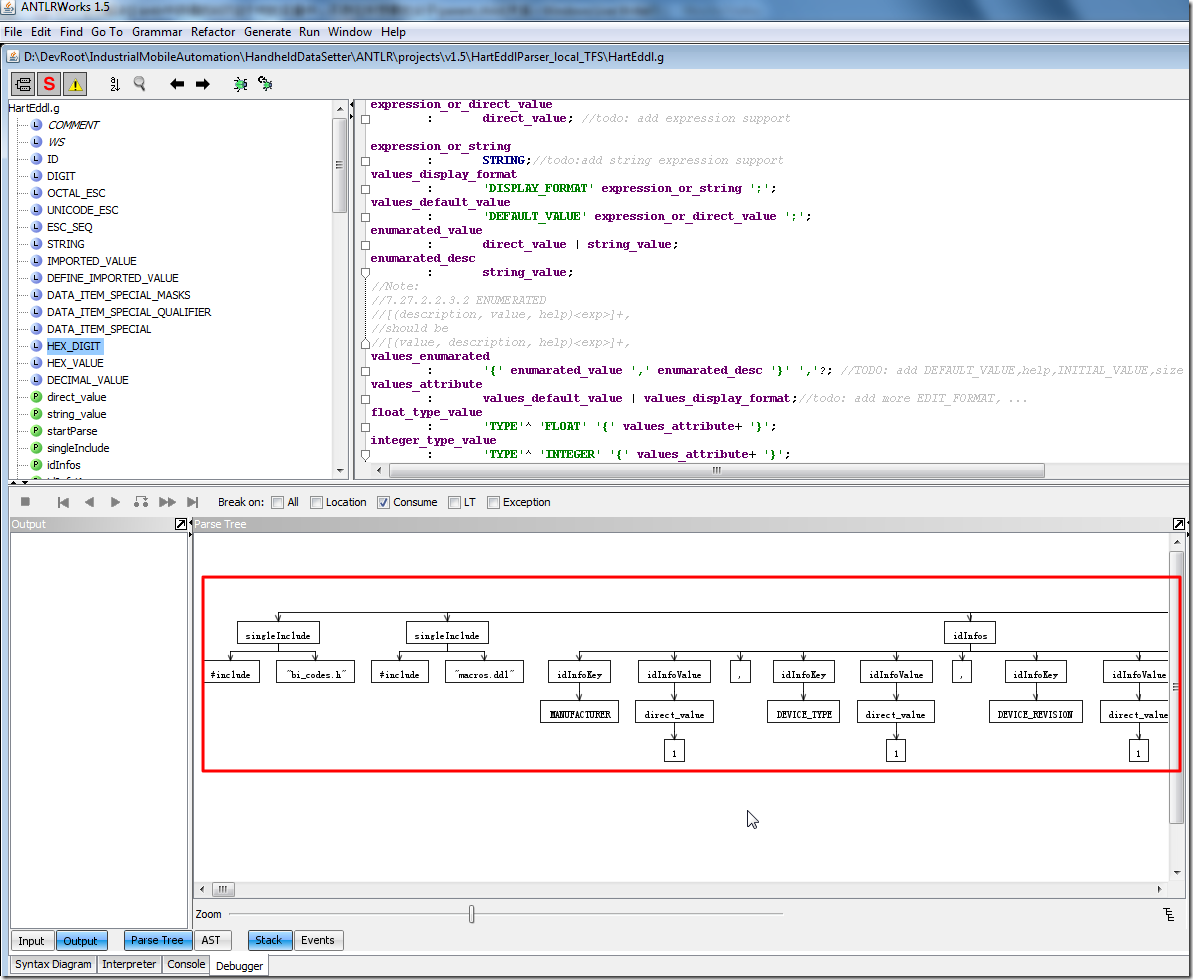The image size is (1193, 980).
Task: Collapse the enumarated_desc rule fold marker
Action: tap(365, 272)
